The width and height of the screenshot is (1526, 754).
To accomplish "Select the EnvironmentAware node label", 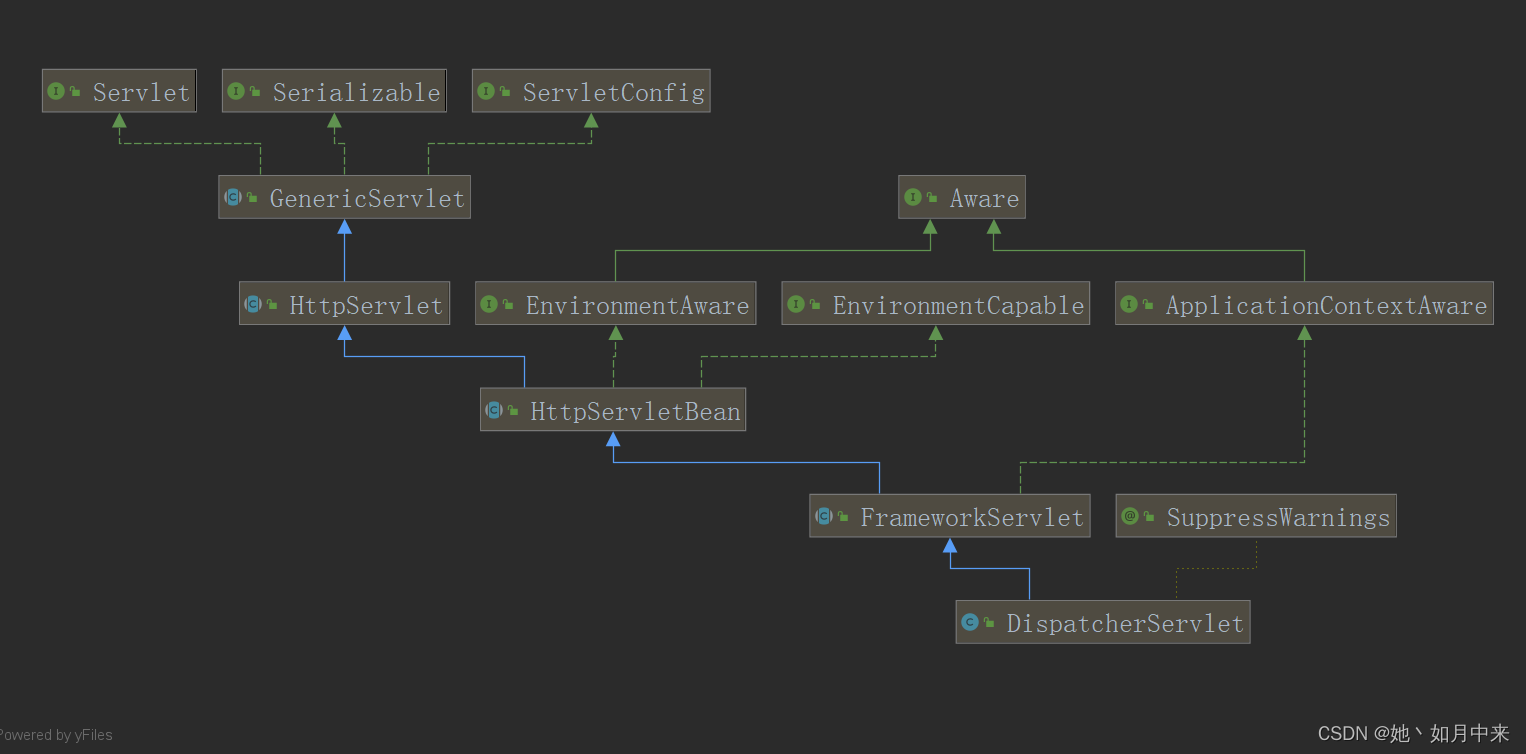I will click(x=637, y=304).
